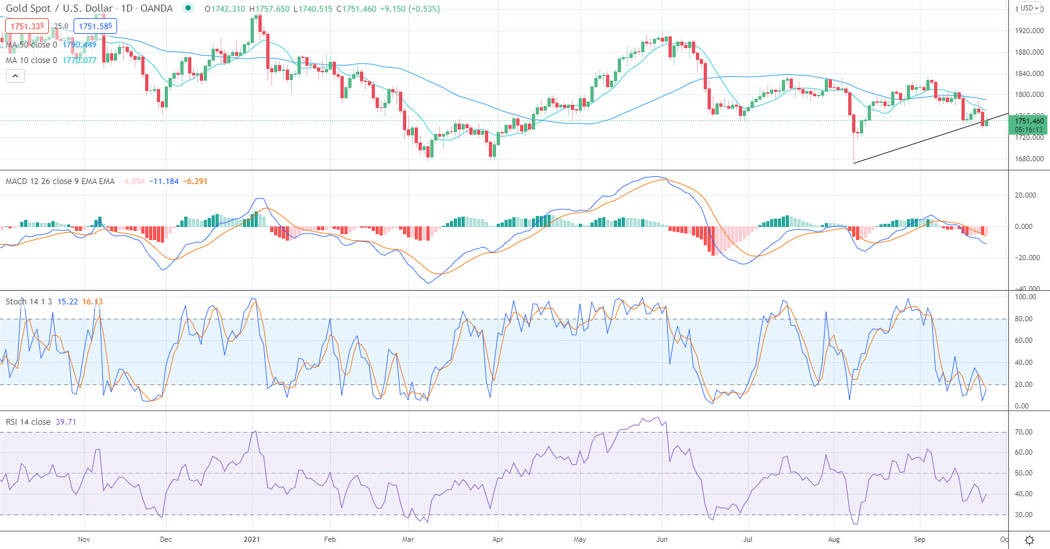Image resolution: width=1050 pixels, height=549 pixels.
Task: Click the Dec label on time axis
Action: (166, 539)
